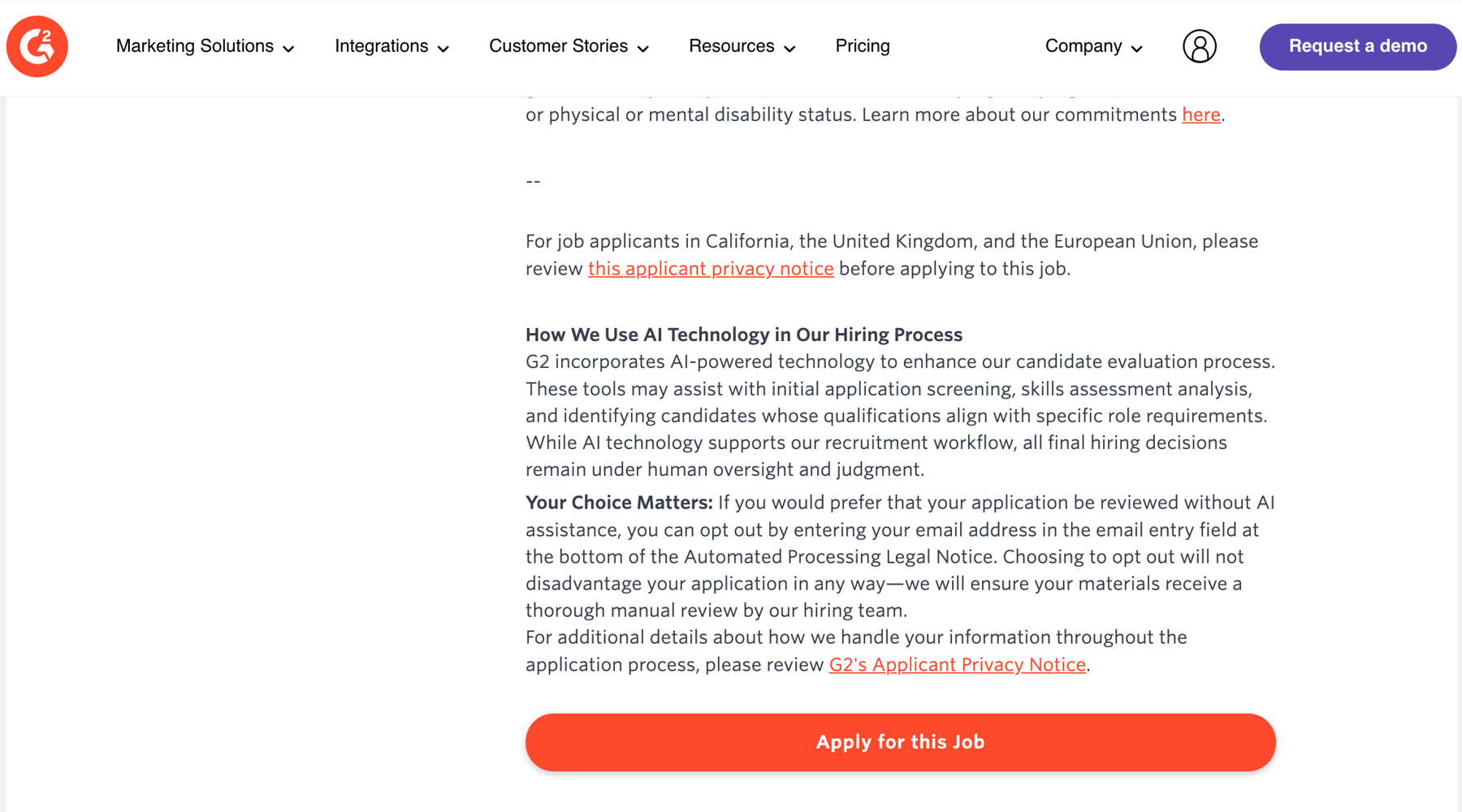Open 'this applicant privacy notice' link
The width and height of the screenshot is (1462, 812).
tap(711, 269)
